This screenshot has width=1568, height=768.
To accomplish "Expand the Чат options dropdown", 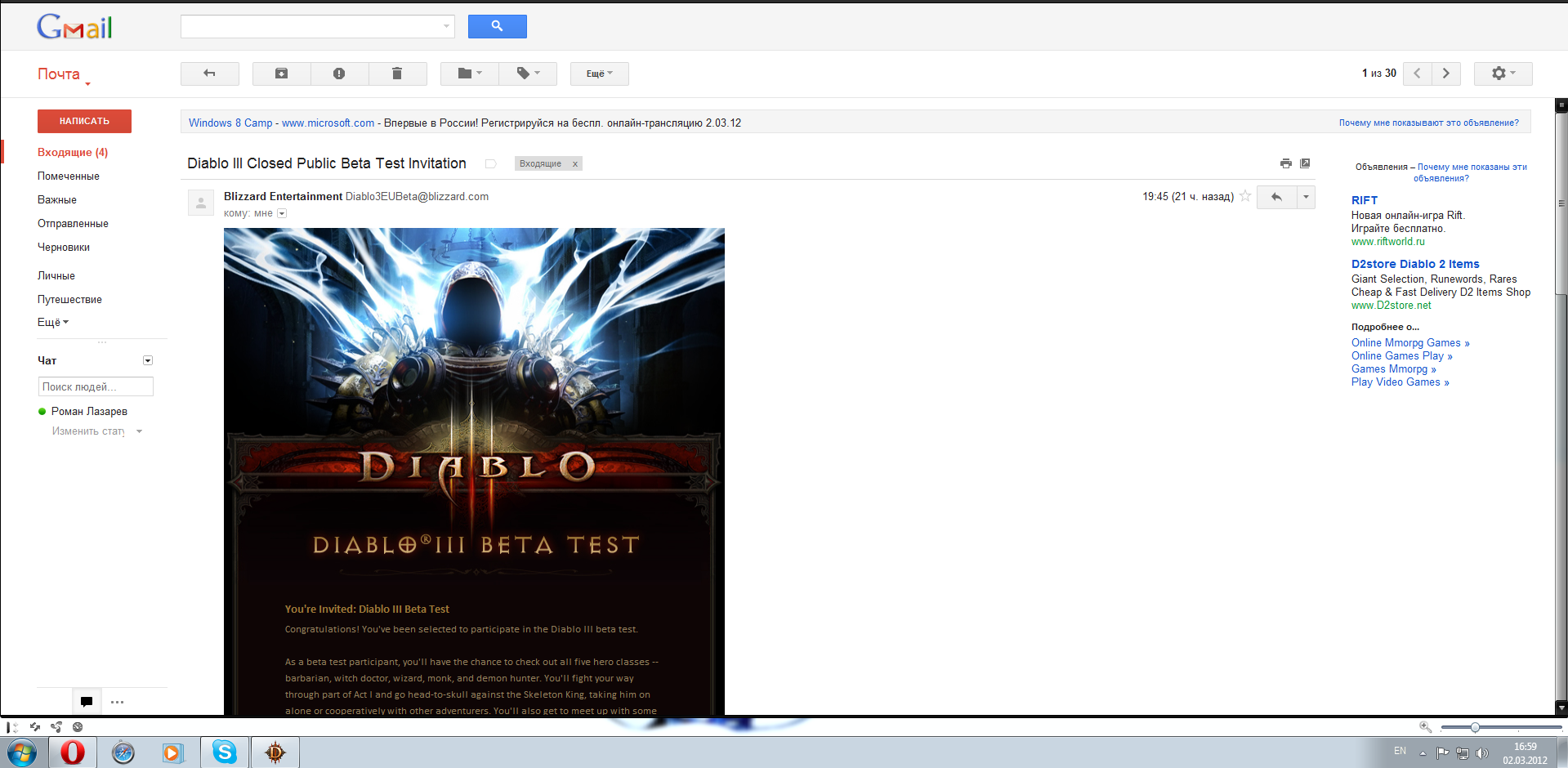I will 148,360.
